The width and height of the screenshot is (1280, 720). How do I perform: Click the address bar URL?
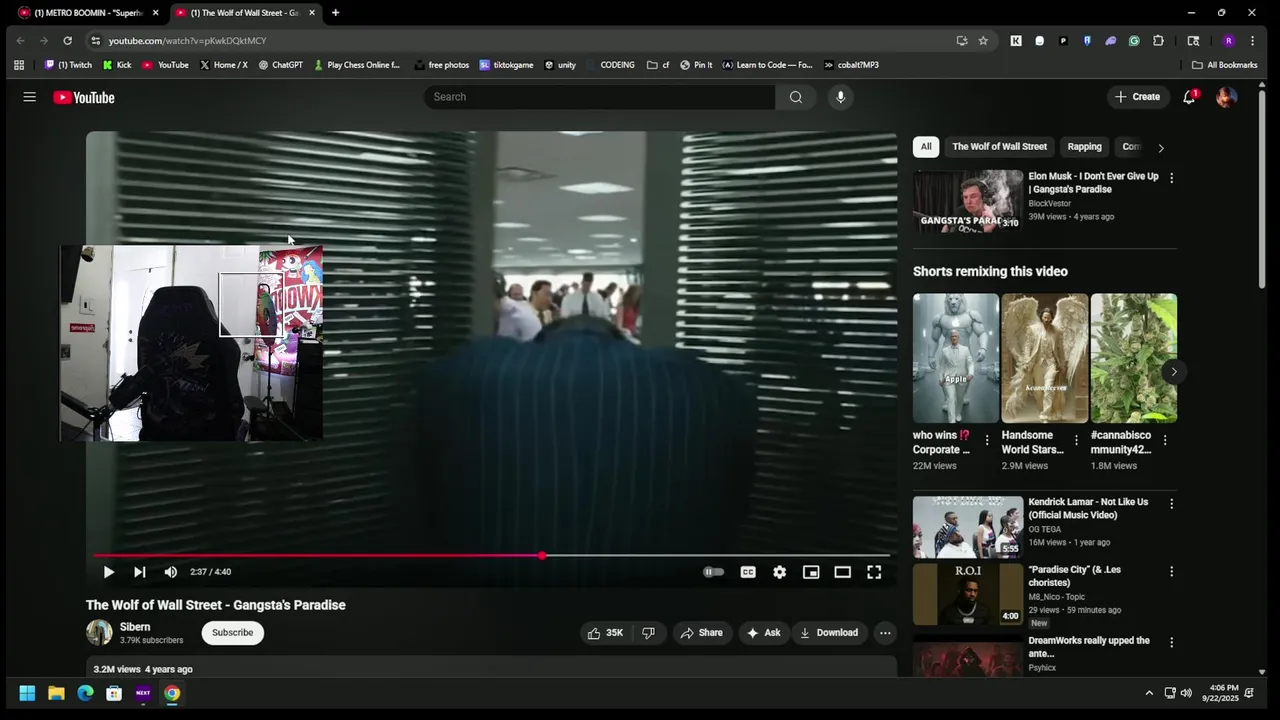click(187, 41)
